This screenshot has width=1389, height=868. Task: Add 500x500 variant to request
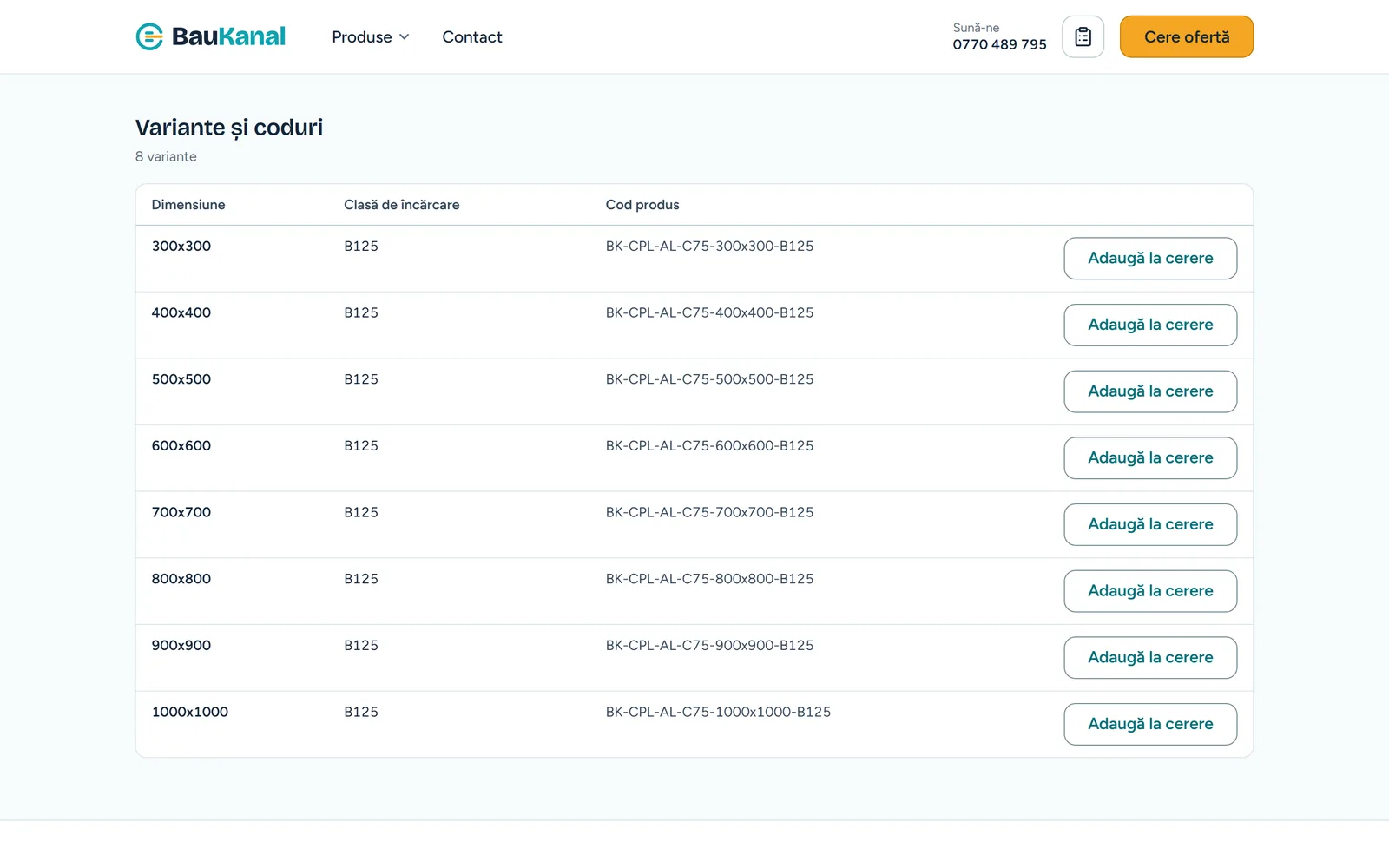1150,391
